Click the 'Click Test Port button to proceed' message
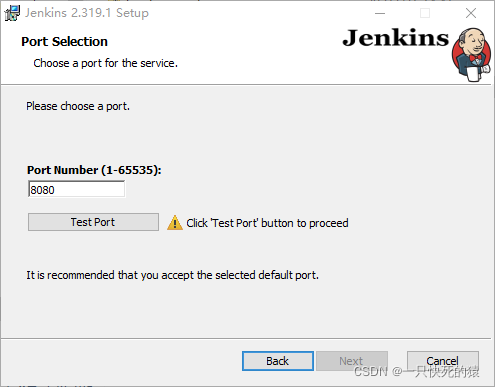The width and height of the screenshot is (495, 387). 267,223
